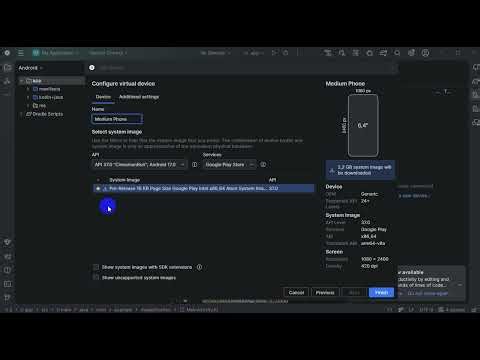Open the My Application project dropdown

[x=55, y=53]
